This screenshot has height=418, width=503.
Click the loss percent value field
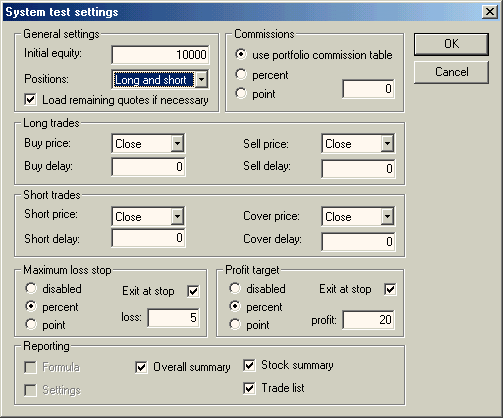point(173,318)
